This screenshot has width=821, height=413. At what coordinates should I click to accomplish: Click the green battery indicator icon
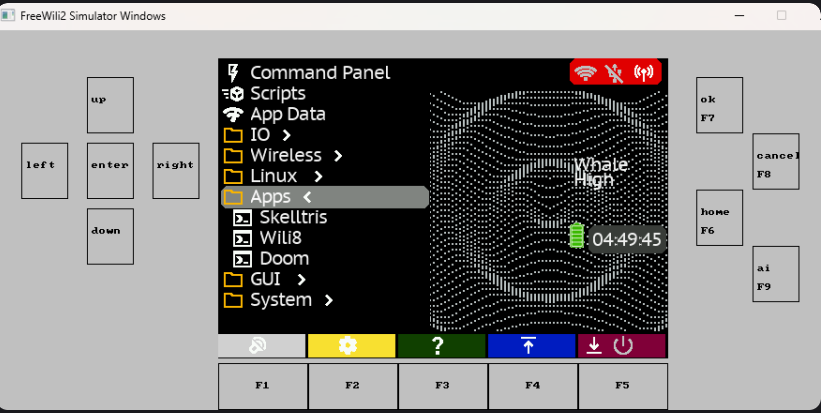[576, 236]
